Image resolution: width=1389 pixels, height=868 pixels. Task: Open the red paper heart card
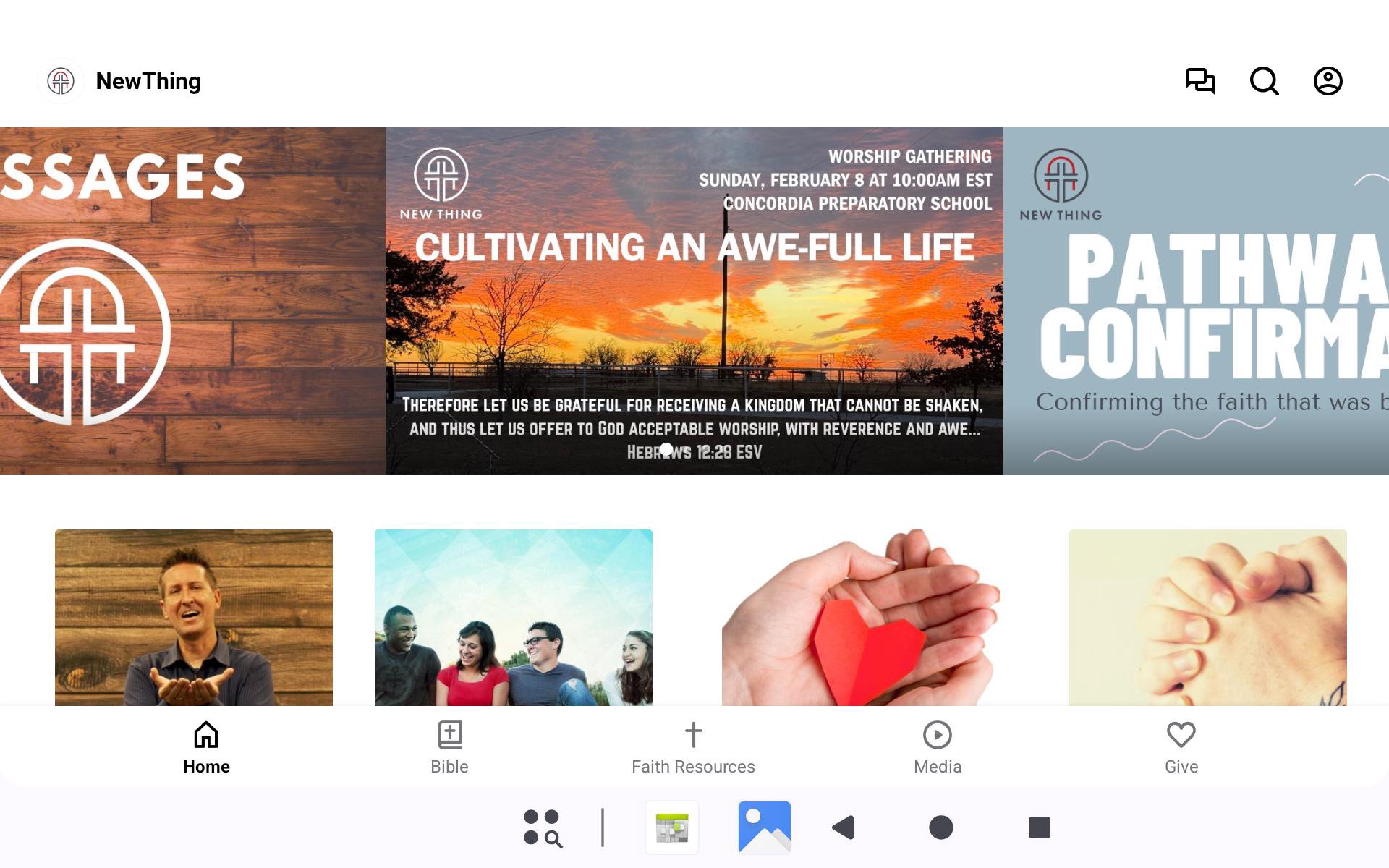pyautogui.click(x=861, y=618)
